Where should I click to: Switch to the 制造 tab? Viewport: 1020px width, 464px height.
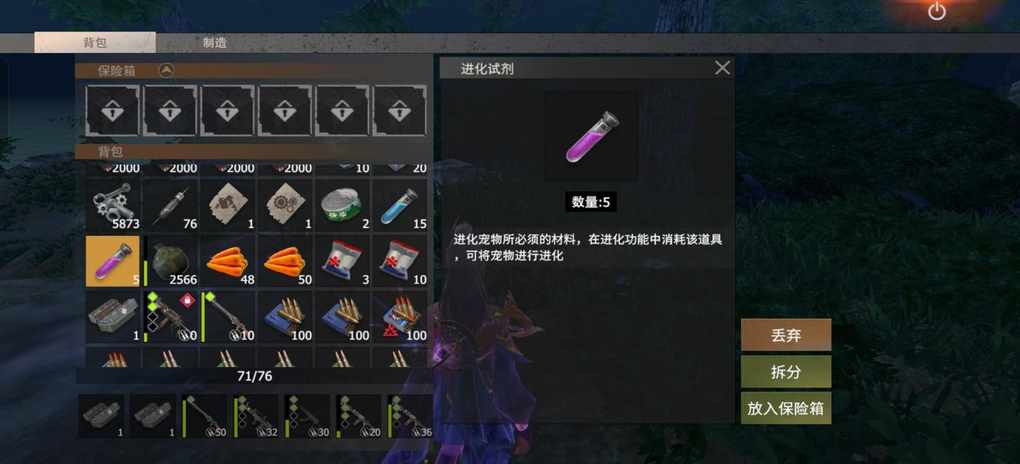(215, 43)
